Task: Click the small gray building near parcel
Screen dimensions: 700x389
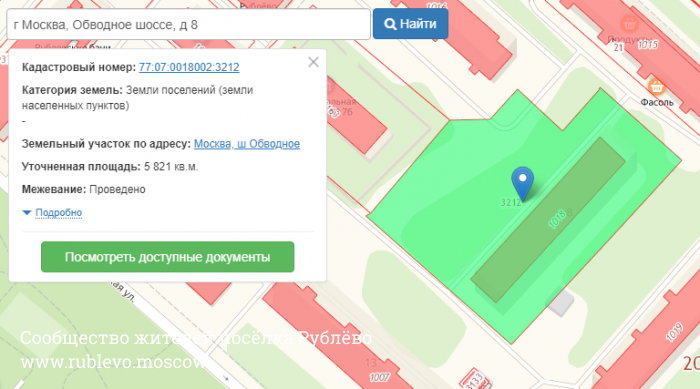Action: pos(561,303)
